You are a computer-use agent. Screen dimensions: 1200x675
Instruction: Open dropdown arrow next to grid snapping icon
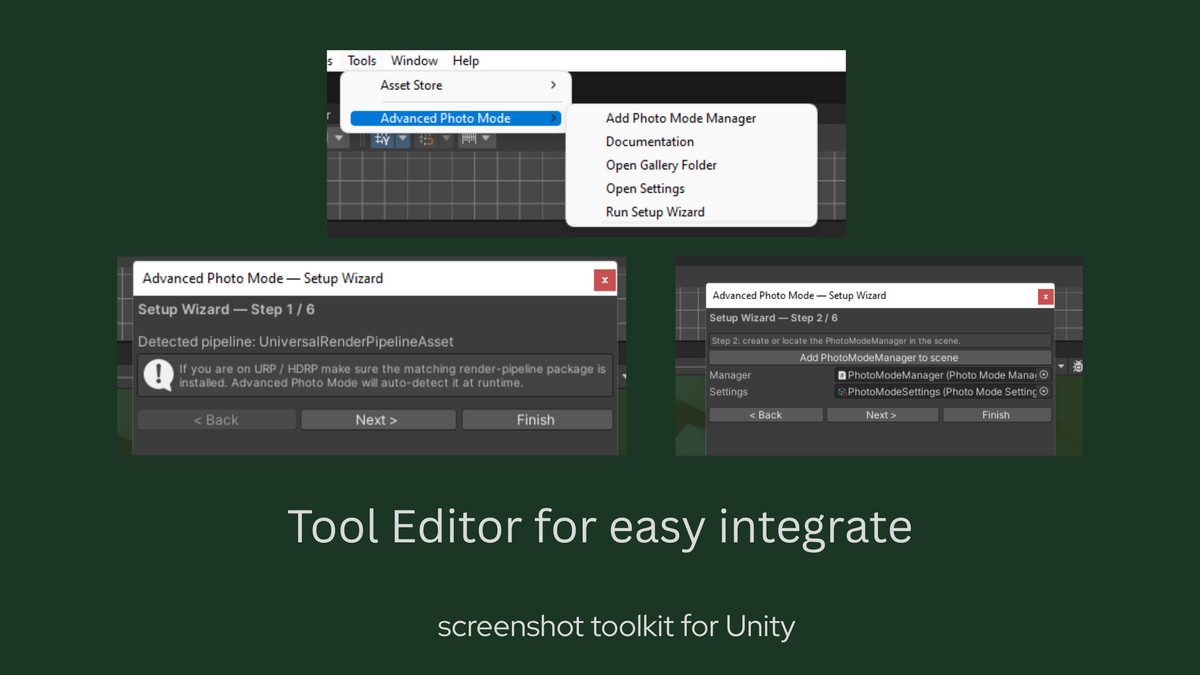coord(403,140)
